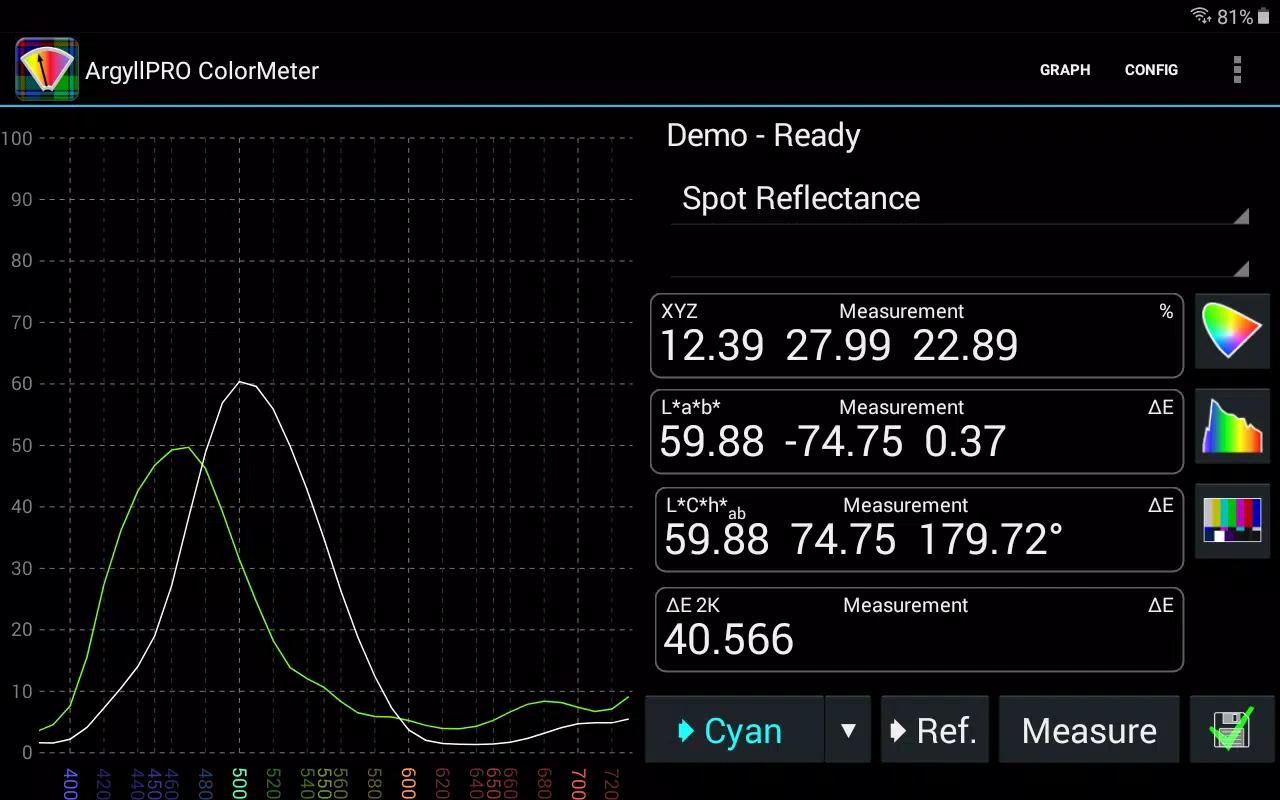Tap the 600 wavelength axis label
This screenshot has height=800, width=1280.
click(x=408, y=783)
